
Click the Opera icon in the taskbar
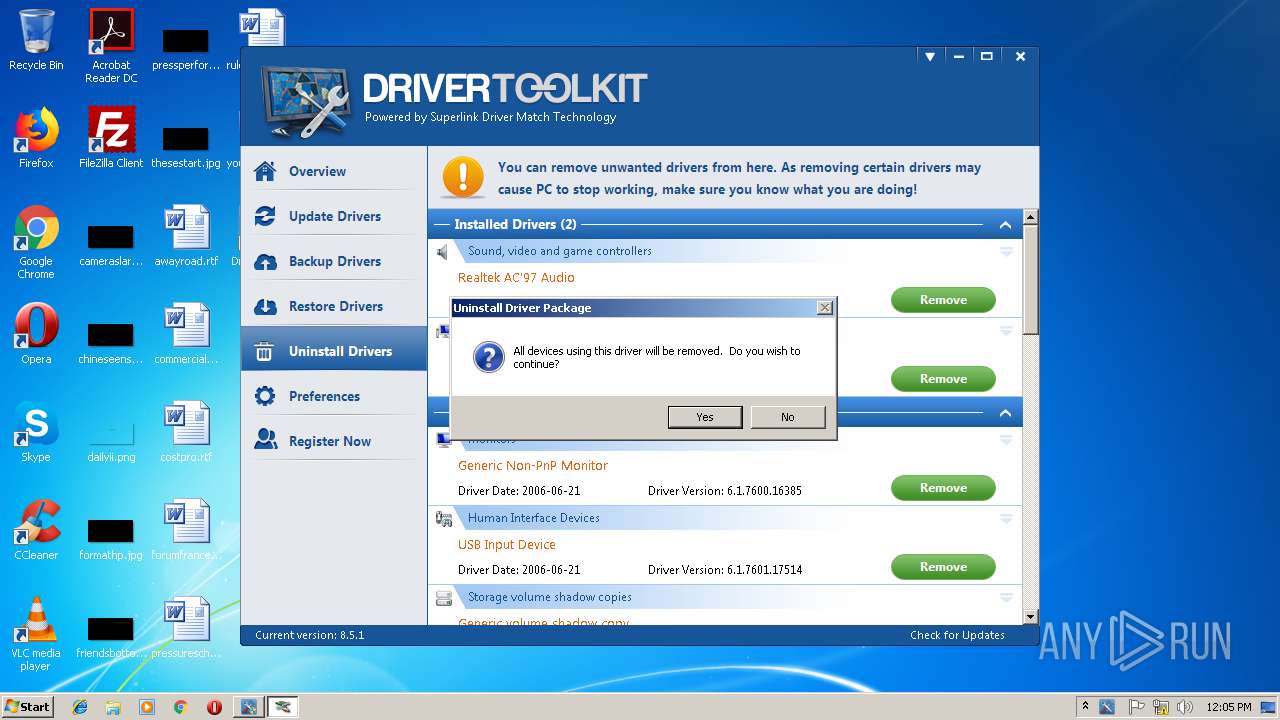214,707
